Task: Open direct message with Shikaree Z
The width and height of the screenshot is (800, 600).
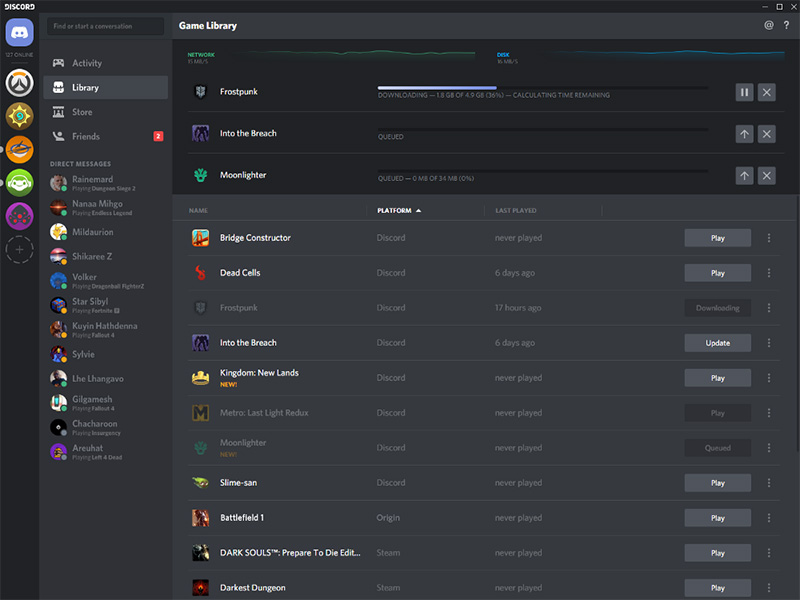Action: coord(106,256)
